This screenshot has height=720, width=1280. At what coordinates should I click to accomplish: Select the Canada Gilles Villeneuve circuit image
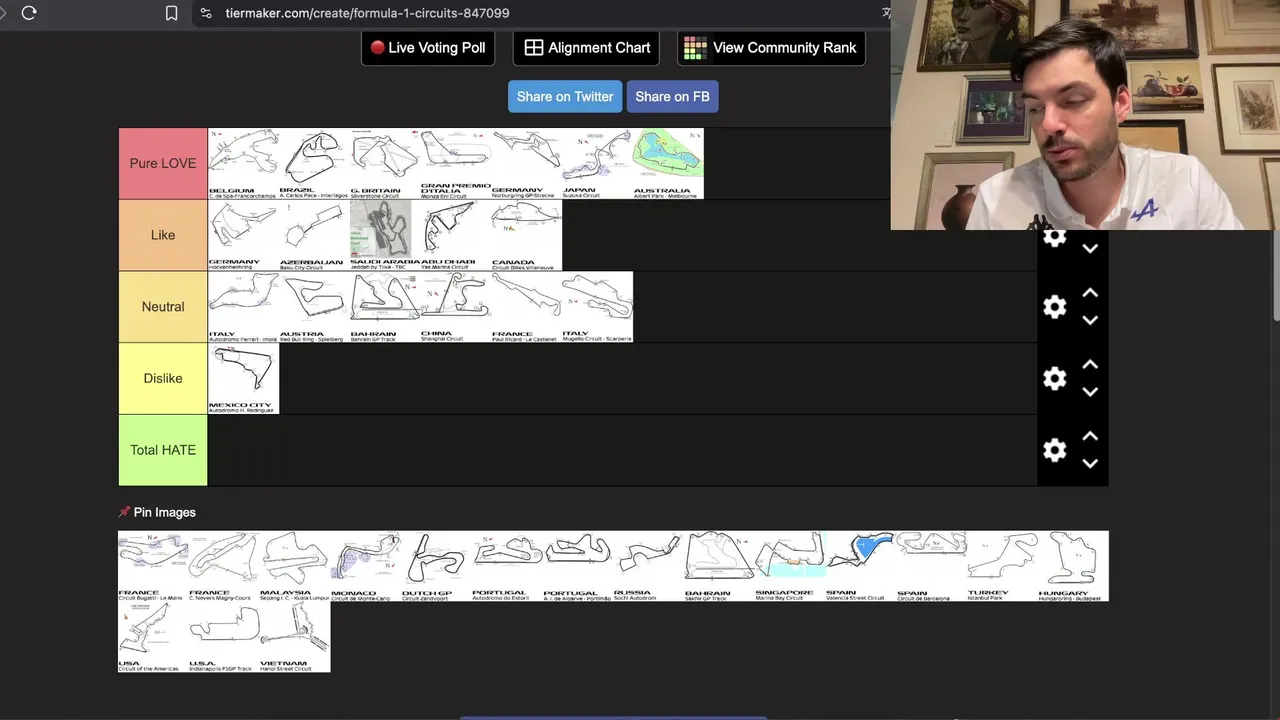point(526,235)
